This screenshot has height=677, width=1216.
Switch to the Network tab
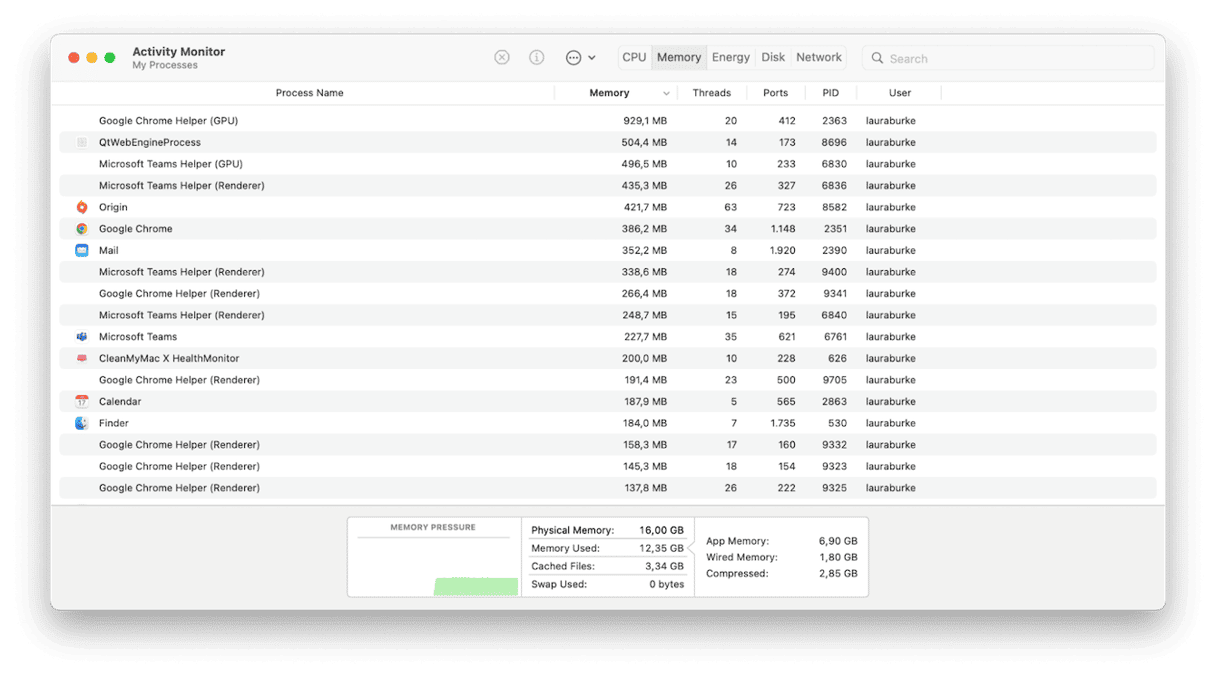(818, 57)
